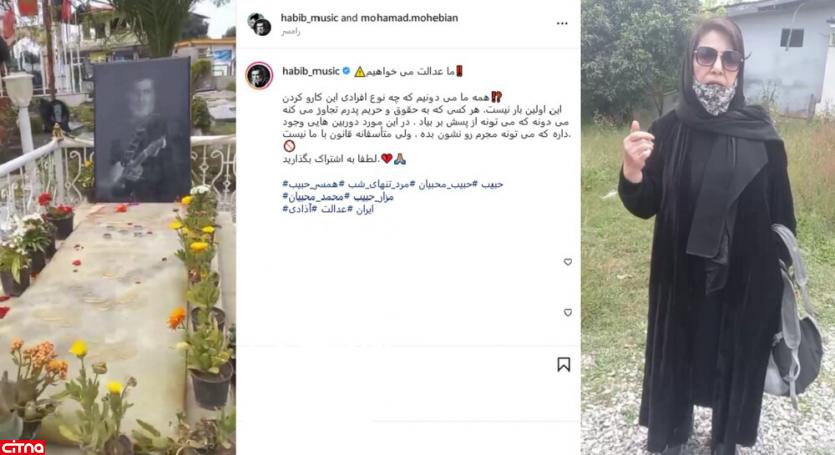Open the stacked profile avatars in the post header
Screen dimensions: 835x455
tap(259, 24)
